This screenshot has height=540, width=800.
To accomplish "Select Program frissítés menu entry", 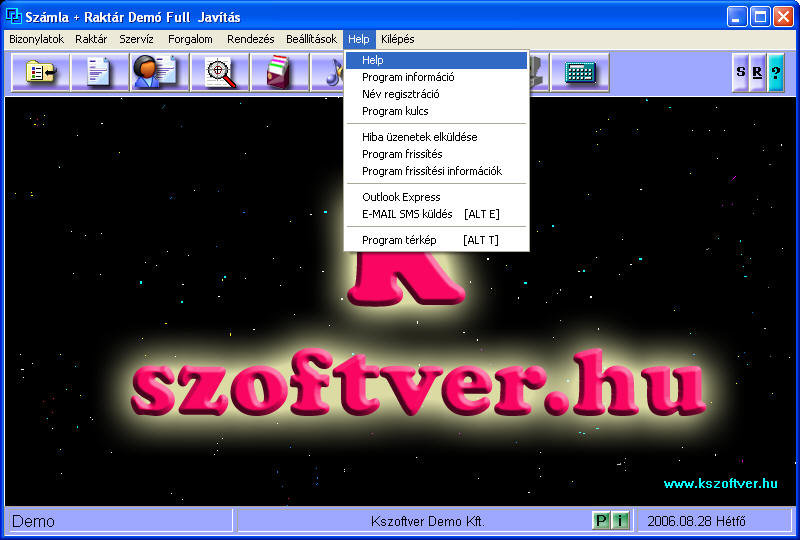I will (x=437, y=154).
